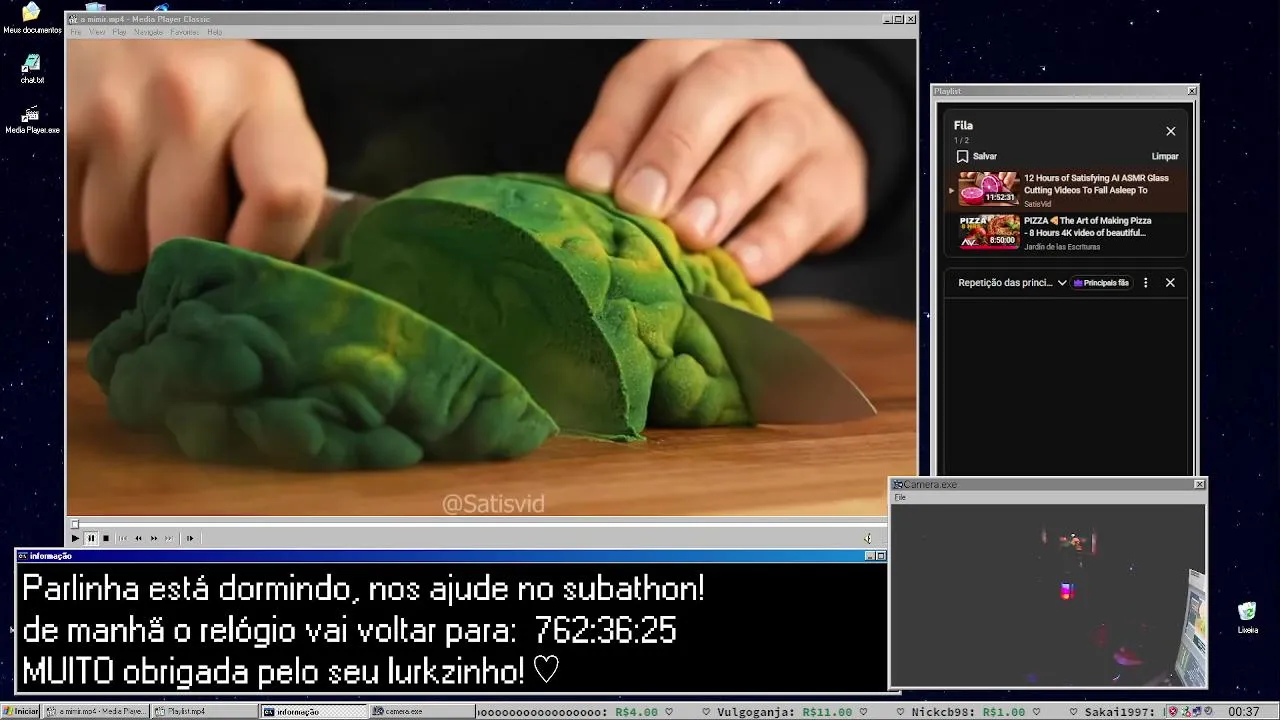Open the chat.txt desktop file
Screen dimensions: 1280x720
(x=32, y=68)
